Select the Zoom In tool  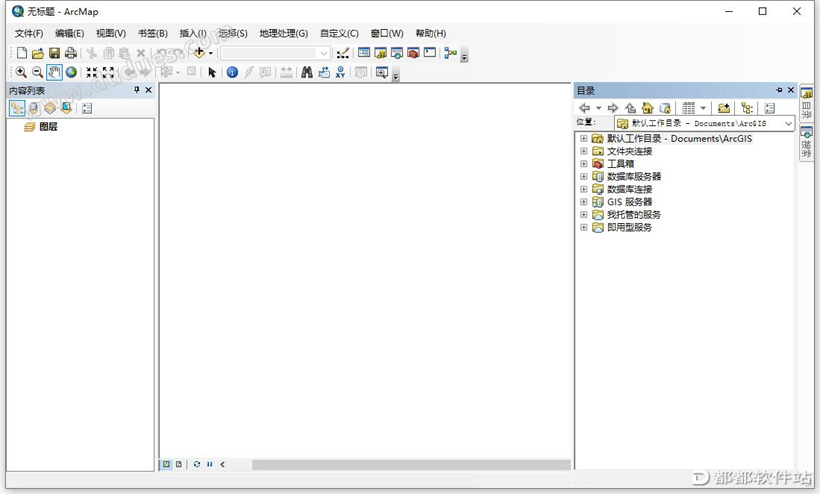point(21,72)
